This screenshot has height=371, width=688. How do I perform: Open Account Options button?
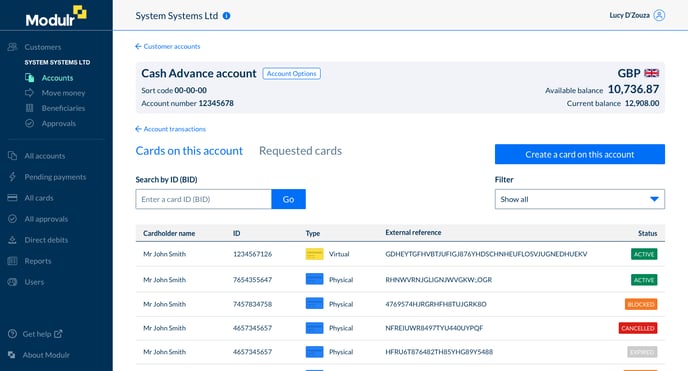point(291,74)
